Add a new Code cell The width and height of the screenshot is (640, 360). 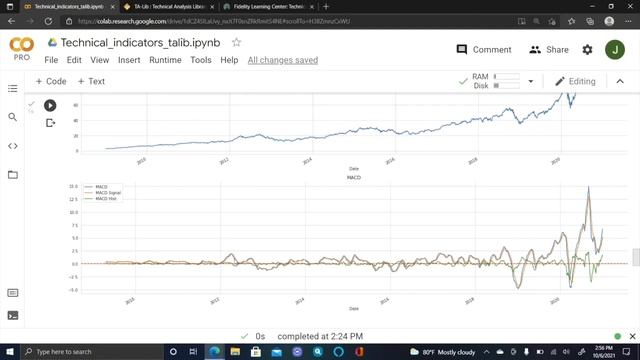coord(51,81)
